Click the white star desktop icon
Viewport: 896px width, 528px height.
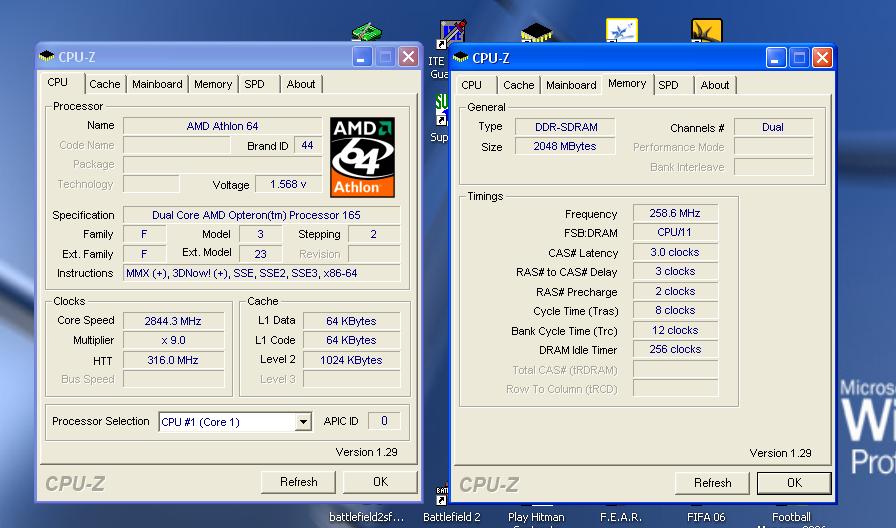coord(622,30)
